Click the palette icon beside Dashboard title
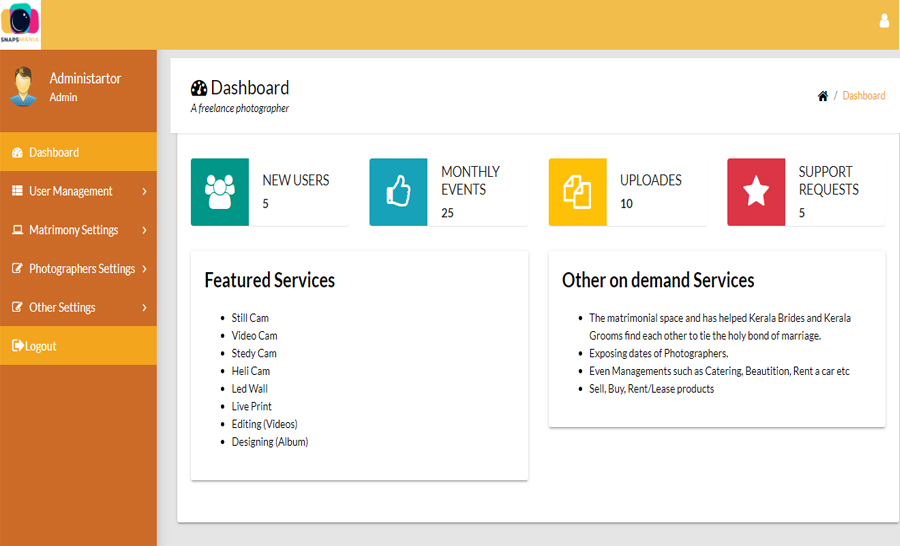Image resolution: width=900 pixels, height=546 pixels. pos(198,88)
